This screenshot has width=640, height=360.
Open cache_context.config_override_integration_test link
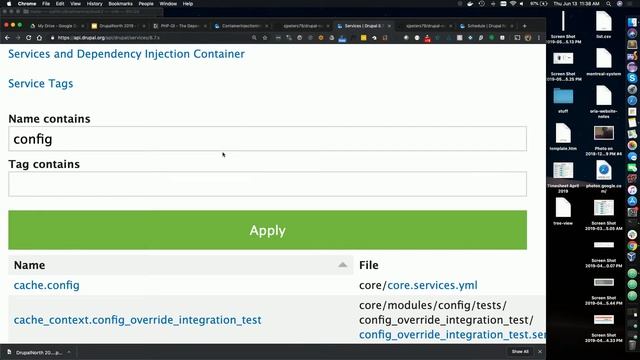pos(138,320)
